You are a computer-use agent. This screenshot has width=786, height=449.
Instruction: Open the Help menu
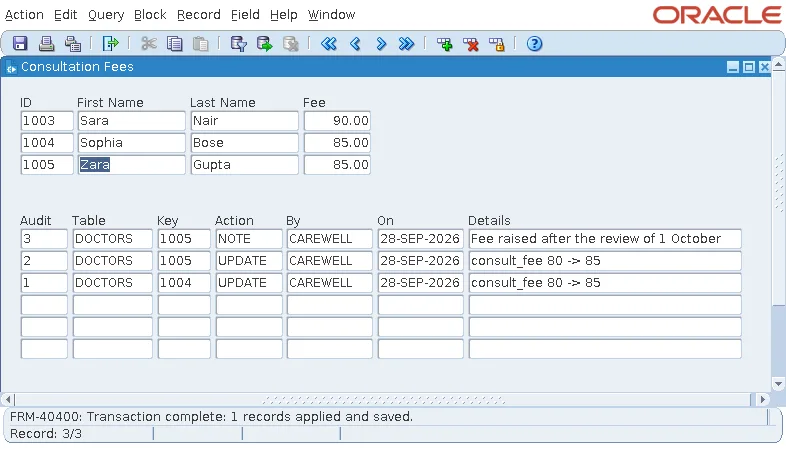coord(284,15)
